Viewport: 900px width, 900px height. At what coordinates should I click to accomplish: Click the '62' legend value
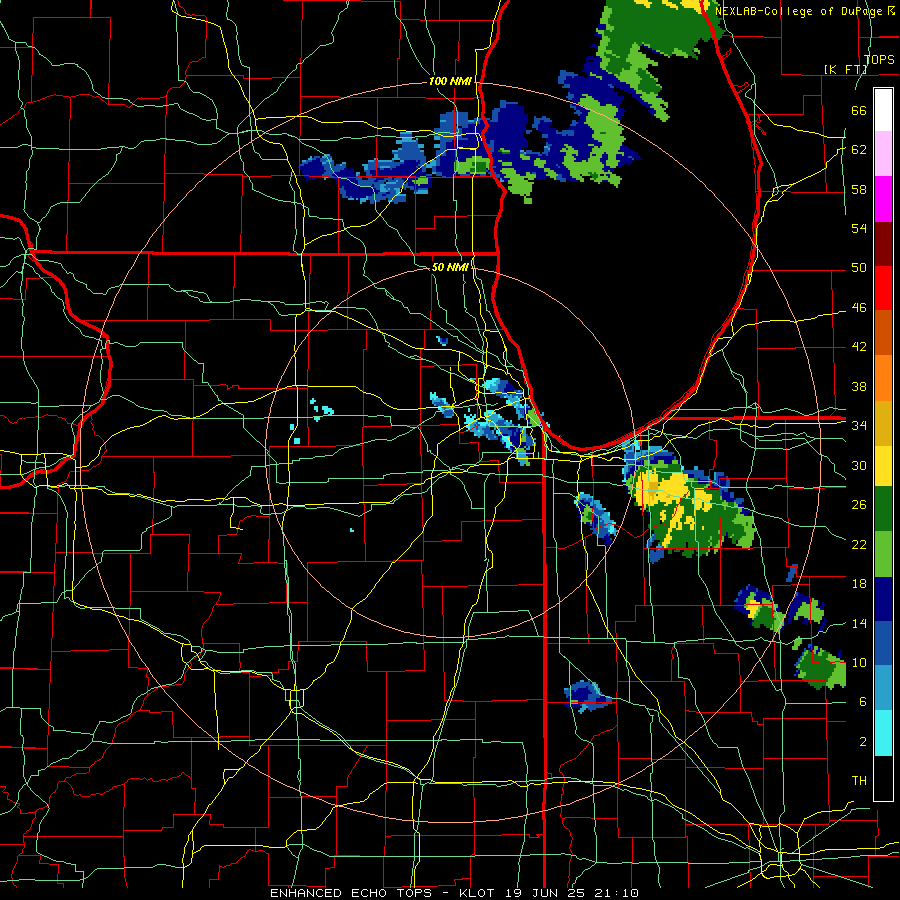pos(859,150)
